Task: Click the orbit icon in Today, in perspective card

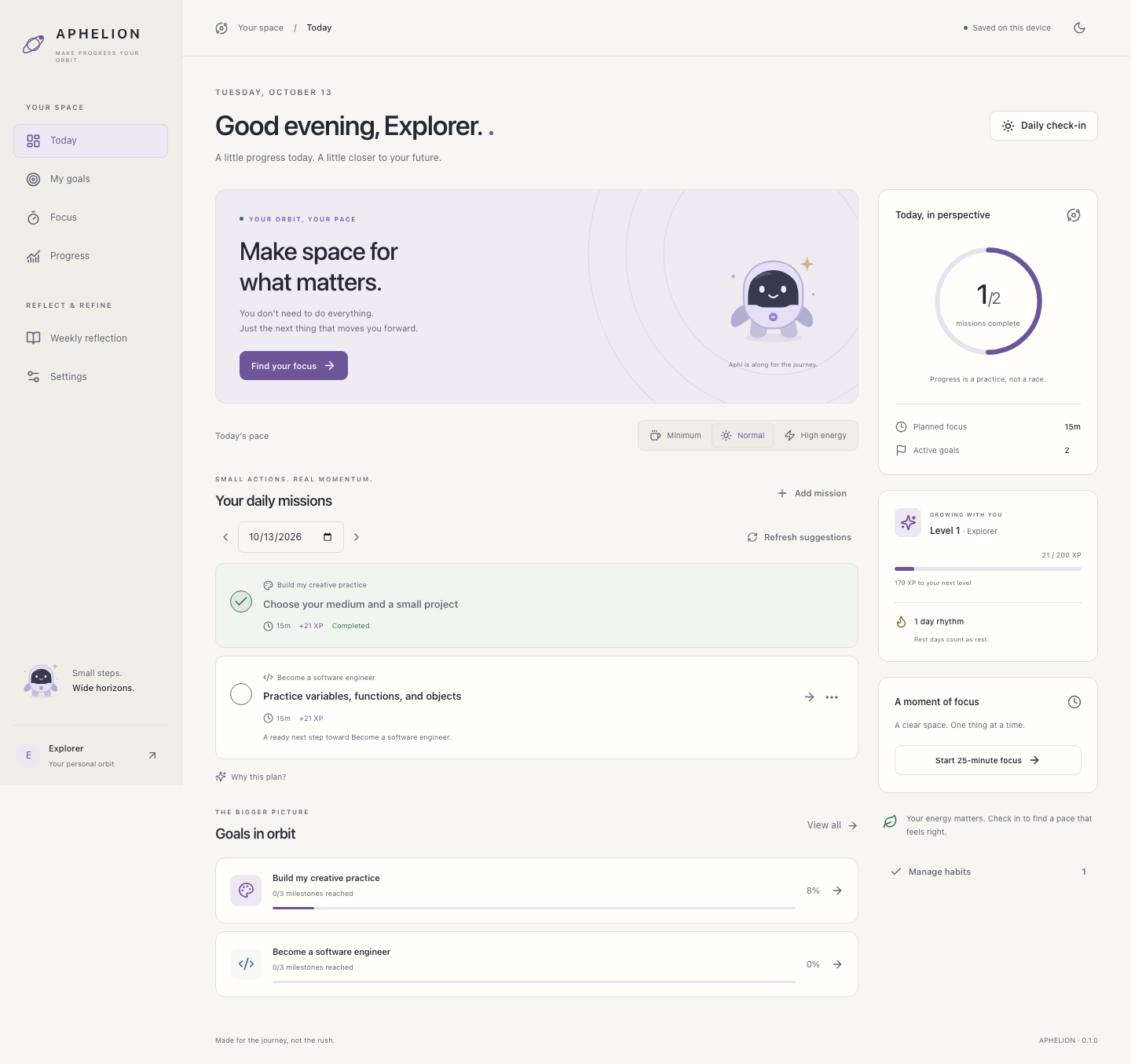Action: [x=1074, y=215]
